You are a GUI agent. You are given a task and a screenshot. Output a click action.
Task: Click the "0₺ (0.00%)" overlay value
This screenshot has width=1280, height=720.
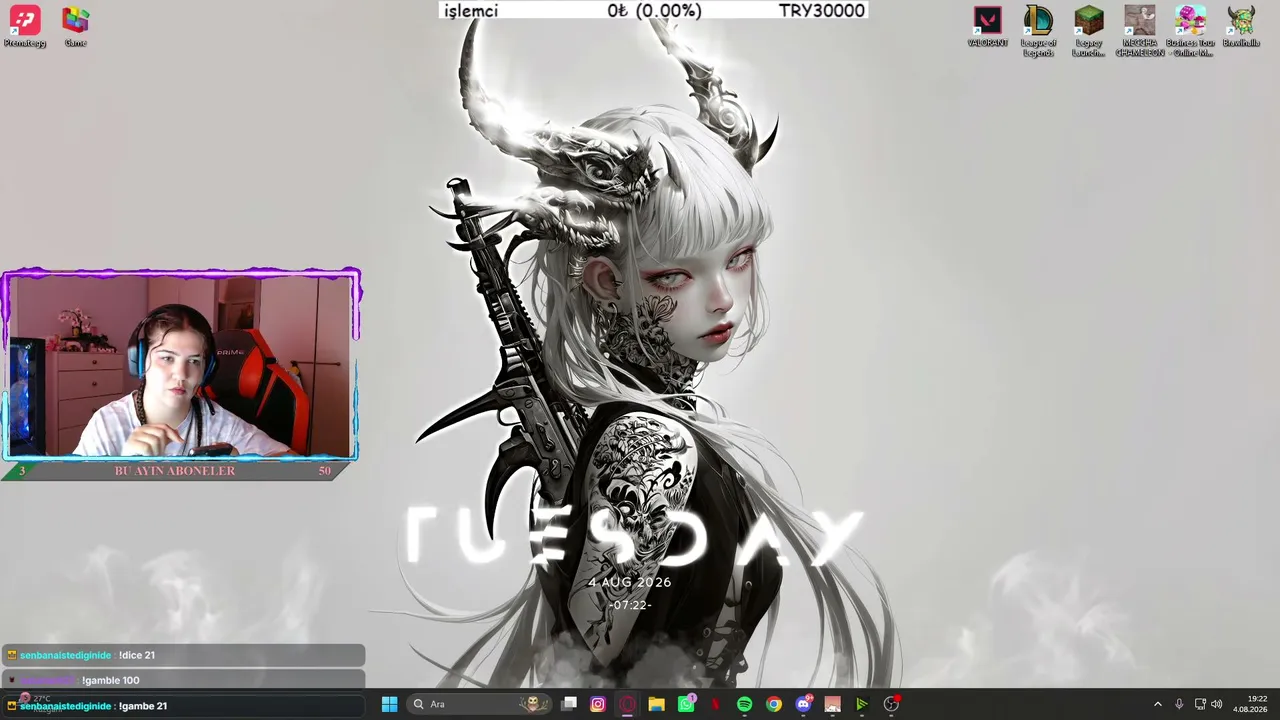tap(655, 11)
